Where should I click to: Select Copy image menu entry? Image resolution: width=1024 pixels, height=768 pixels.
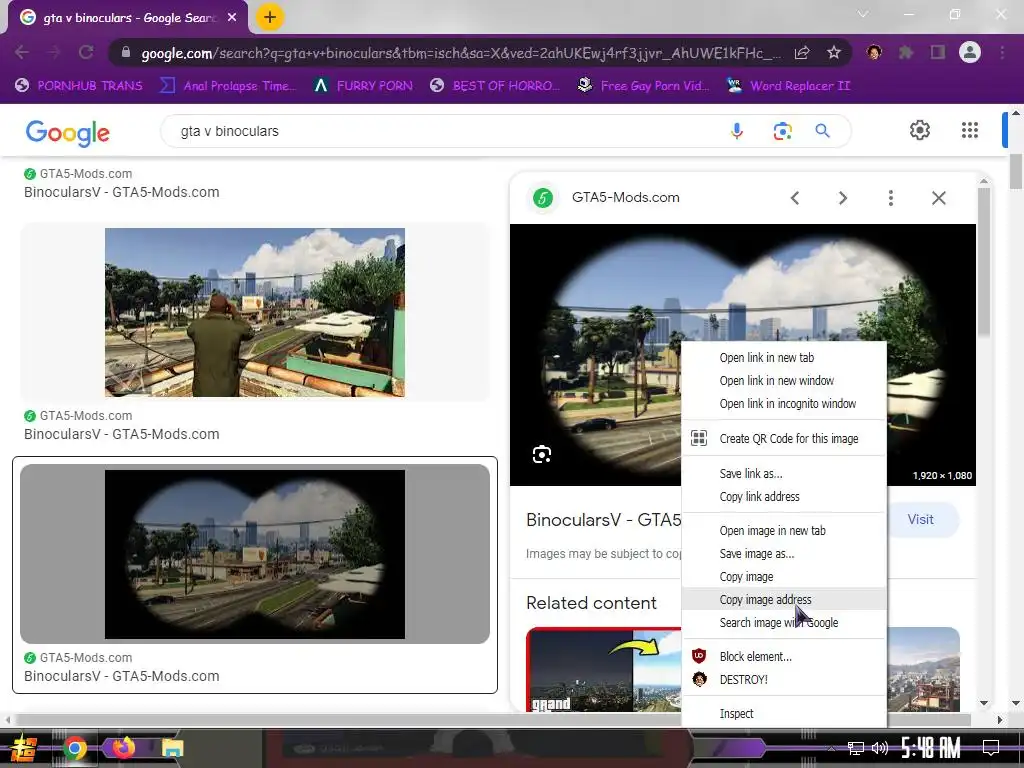pos(784,577)
